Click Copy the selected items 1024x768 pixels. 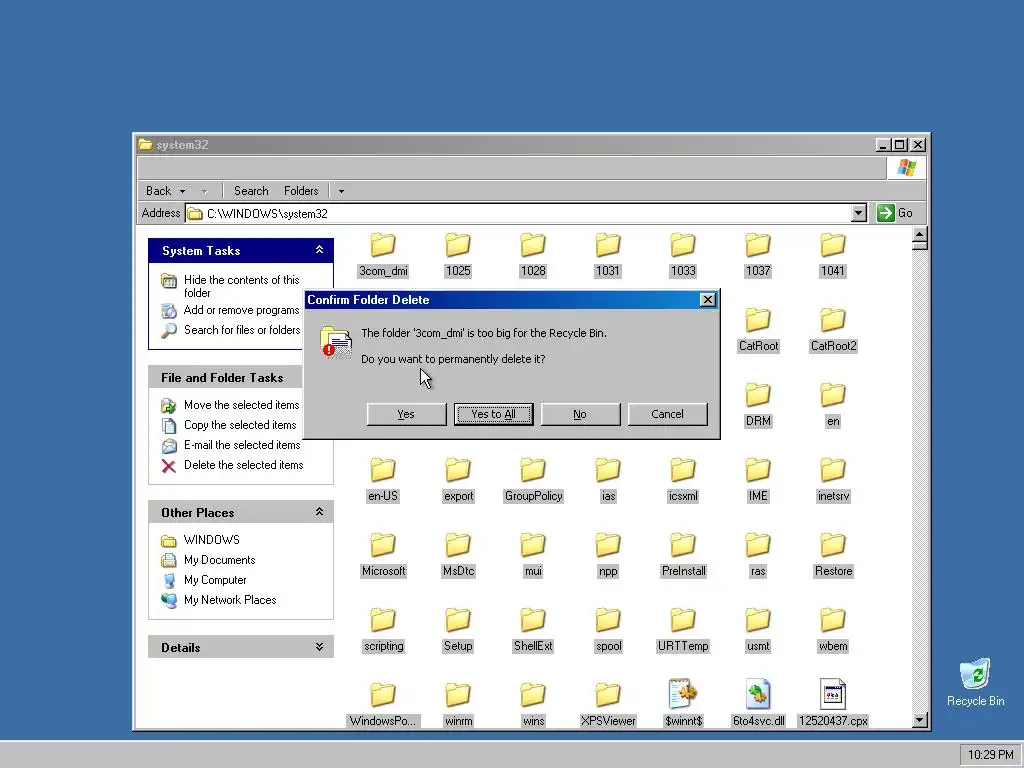(x=229, y=425)
